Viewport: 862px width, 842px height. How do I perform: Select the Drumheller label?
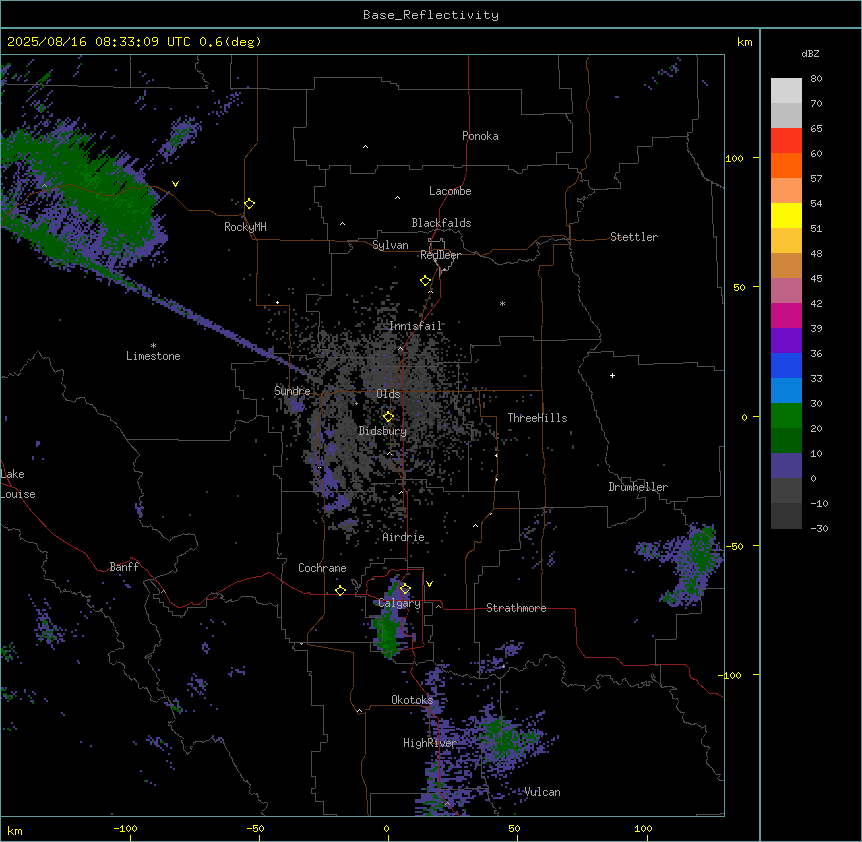click(638, 487)
